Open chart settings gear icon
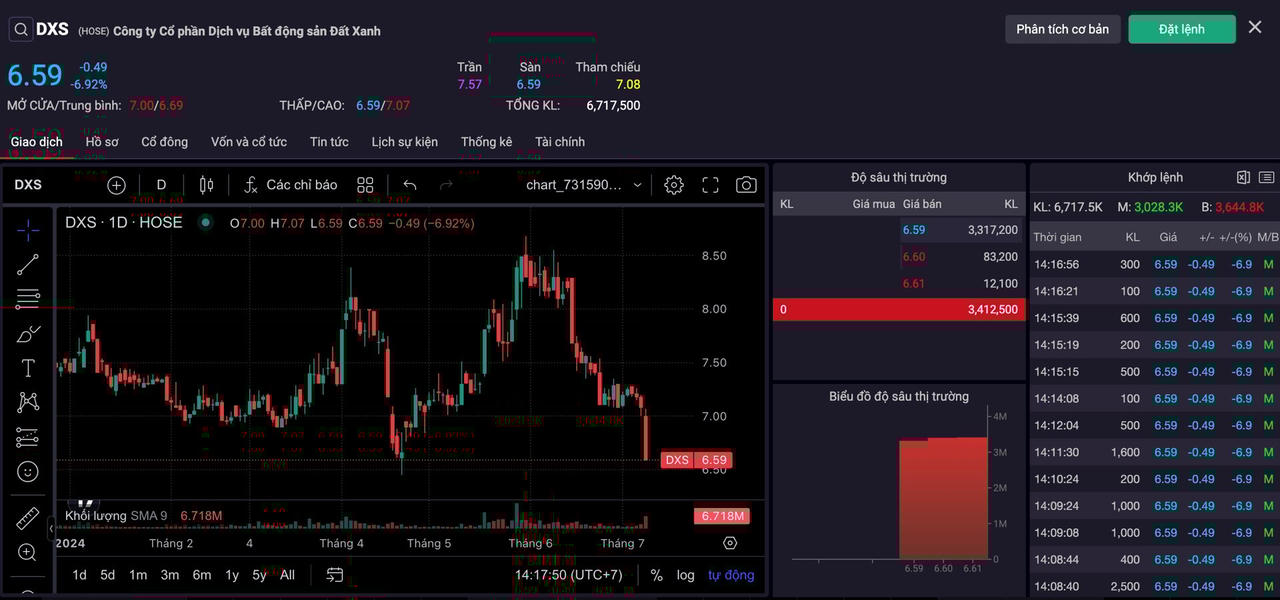This screenshot has width=1280, height=600. click(674, 185)
